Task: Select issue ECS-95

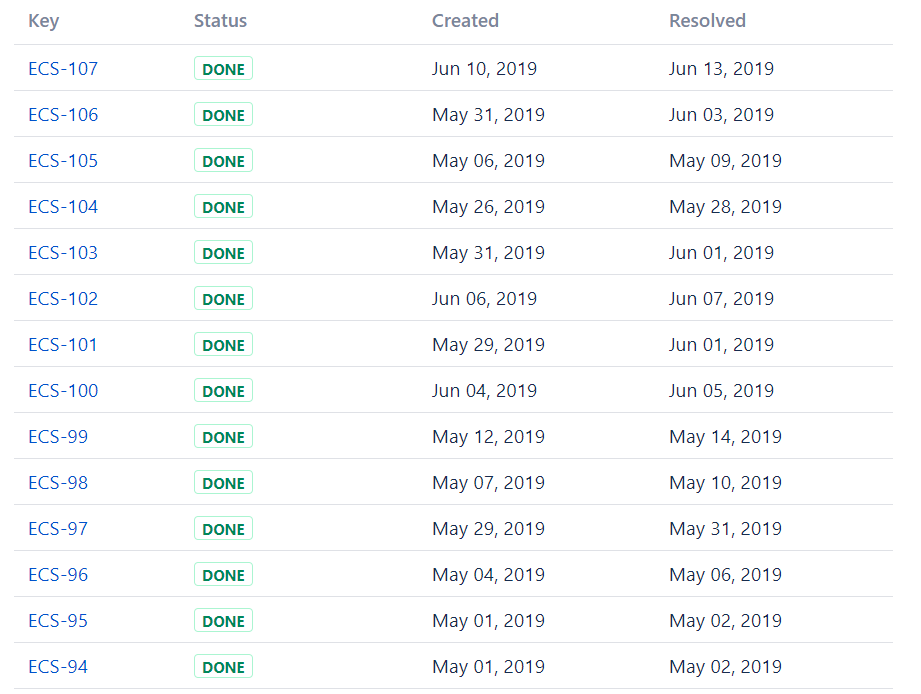Action: 58,621
